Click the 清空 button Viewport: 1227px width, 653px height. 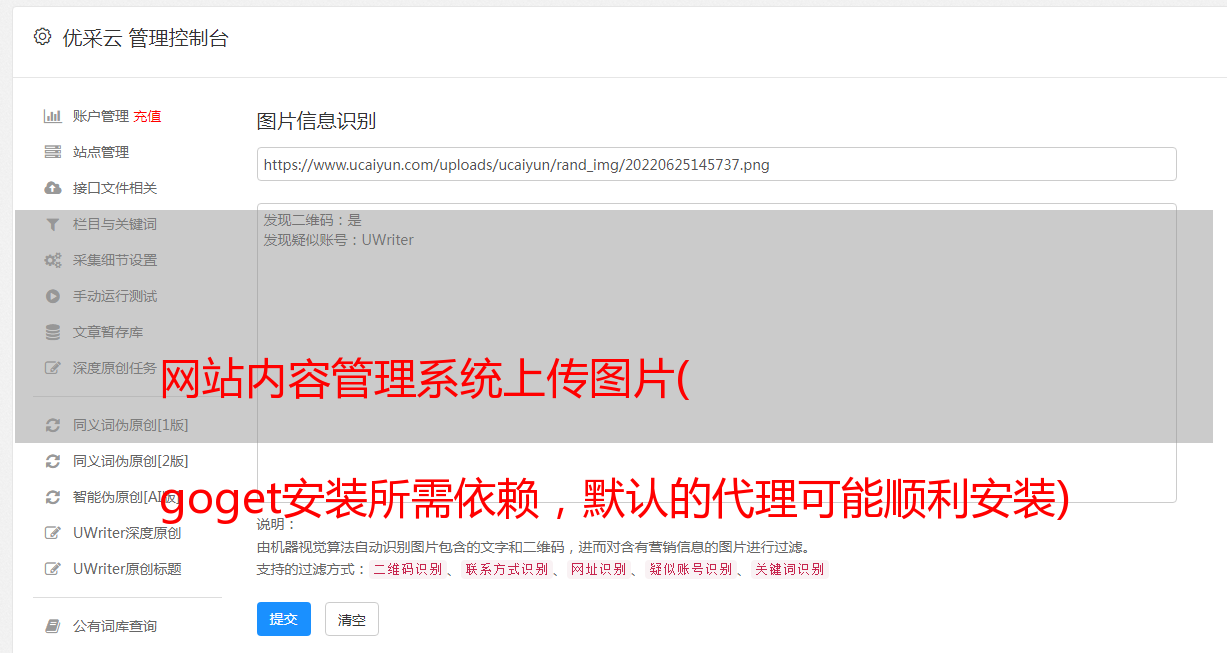352,619
